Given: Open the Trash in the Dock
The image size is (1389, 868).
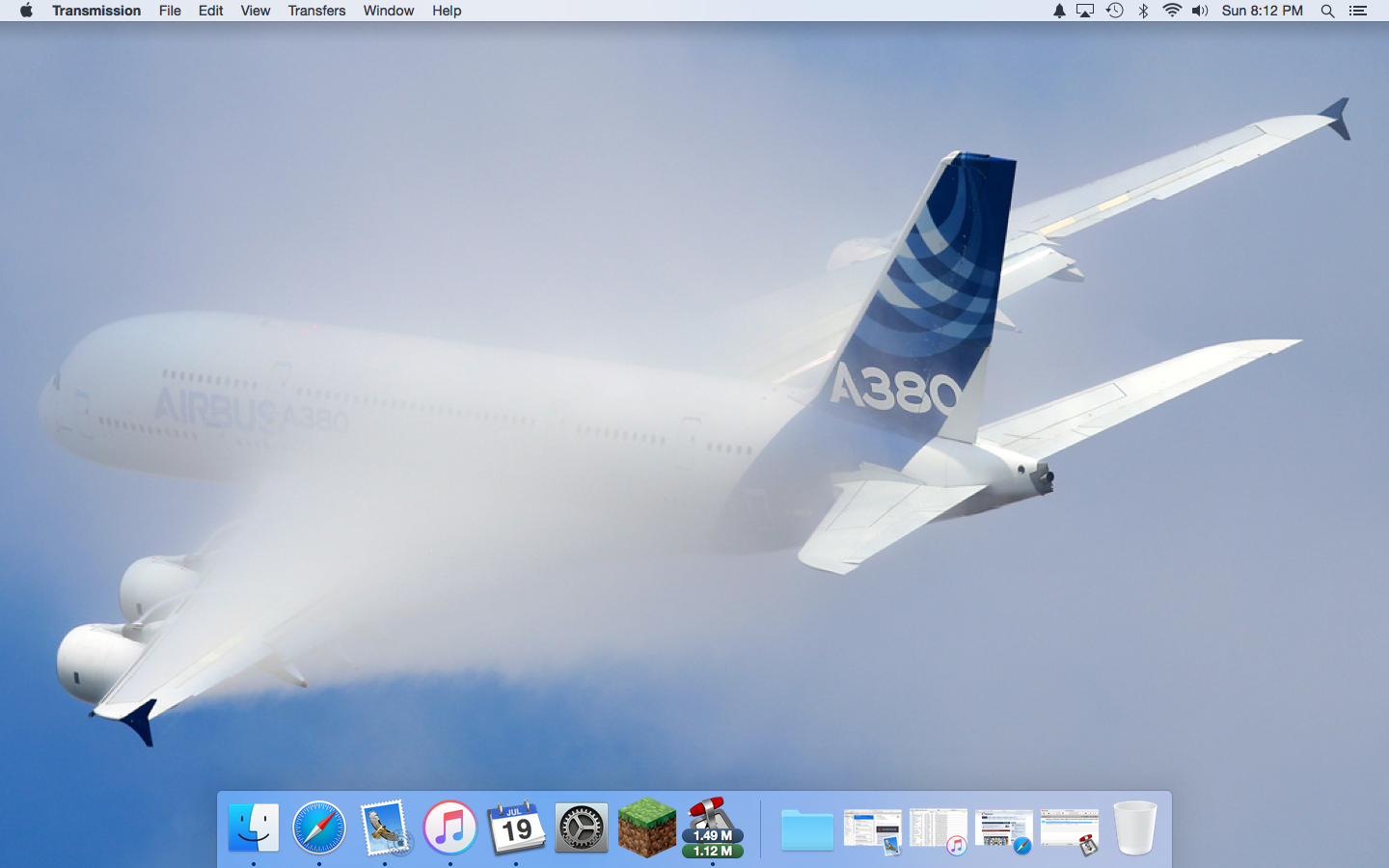Looking at the screenshot, I should click(x=1135, y=827).
